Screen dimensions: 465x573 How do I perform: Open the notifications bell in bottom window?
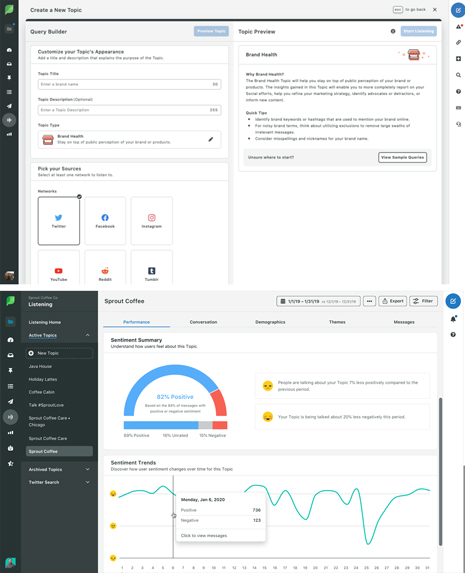click(453, 319)
